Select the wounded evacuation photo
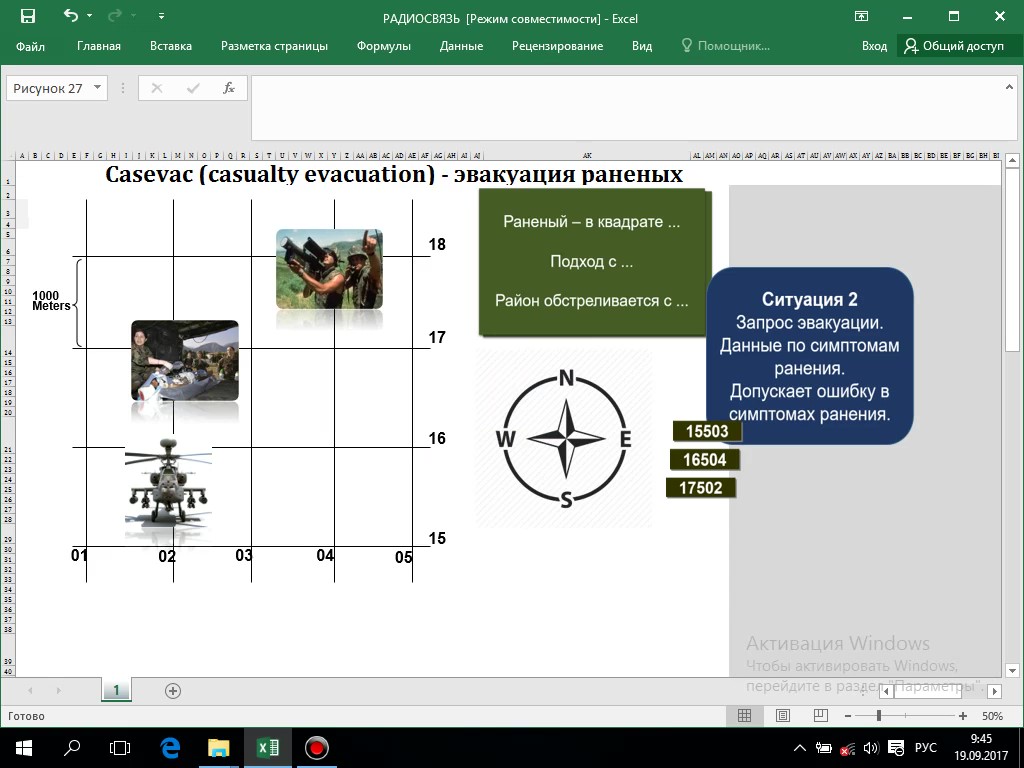Image resolution: width=1024 pixels, height=768 pixels. coord(185,360)
